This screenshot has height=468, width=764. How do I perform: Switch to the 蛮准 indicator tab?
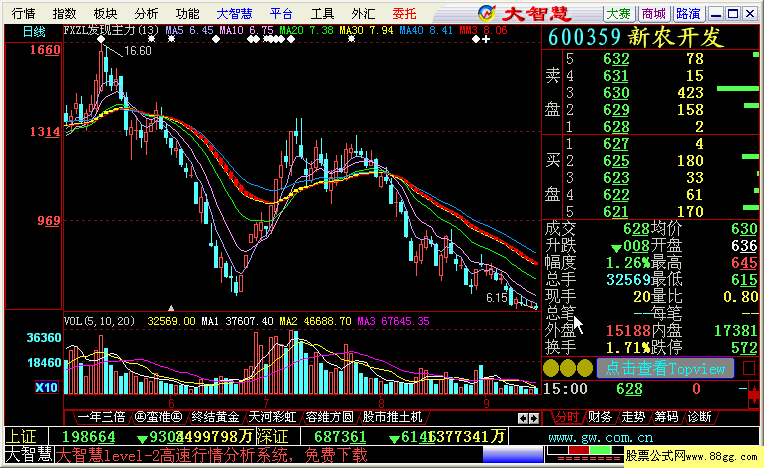[x=158, y=417]
